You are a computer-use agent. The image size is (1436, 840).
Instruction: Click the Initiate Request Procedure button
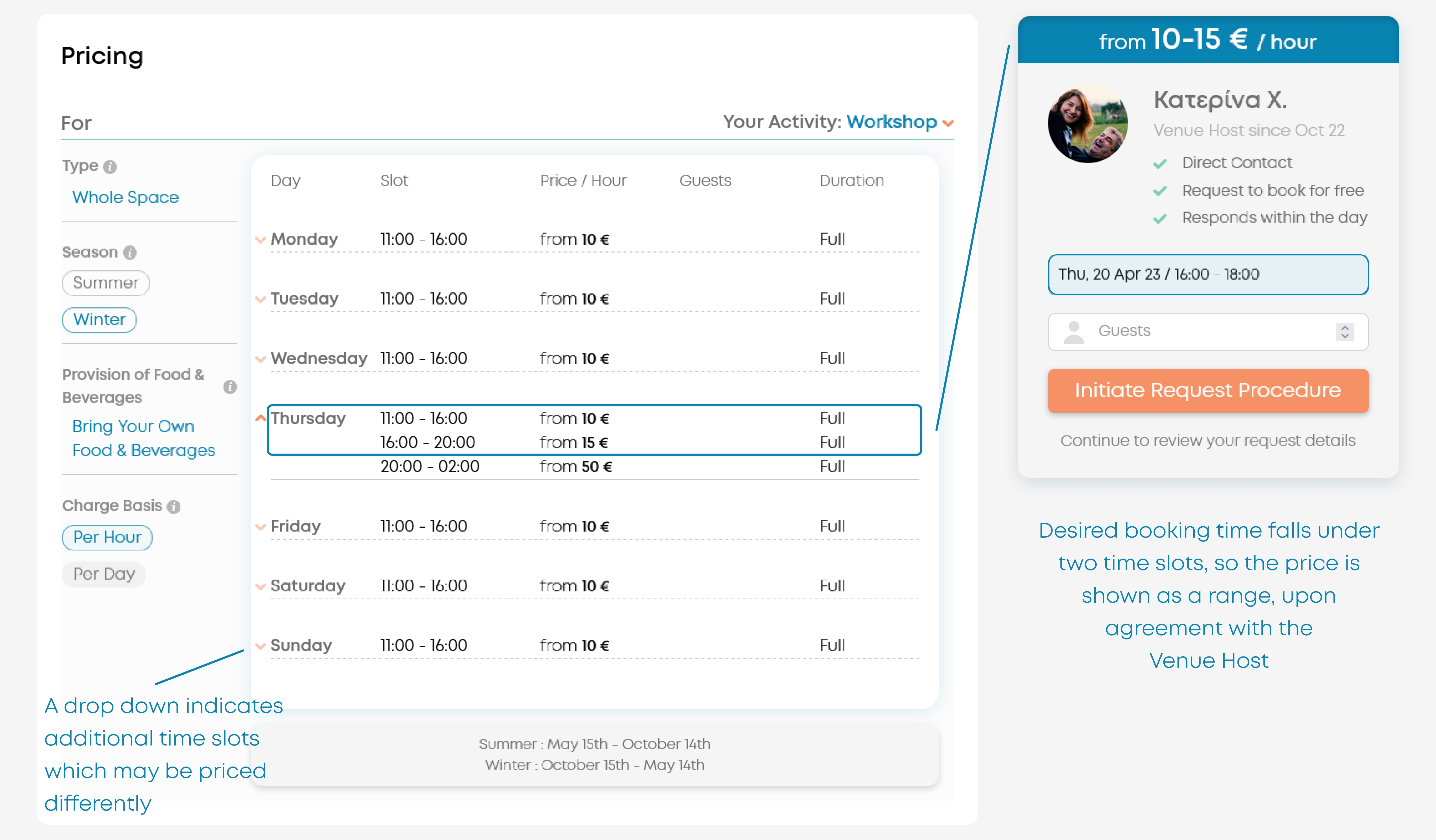tap(1208, 391)
